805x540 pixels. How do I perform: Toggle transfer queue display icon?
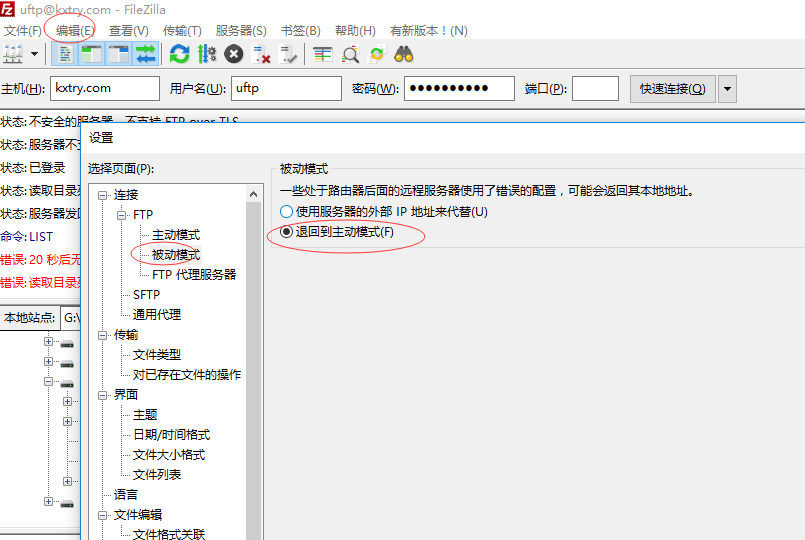145,54
